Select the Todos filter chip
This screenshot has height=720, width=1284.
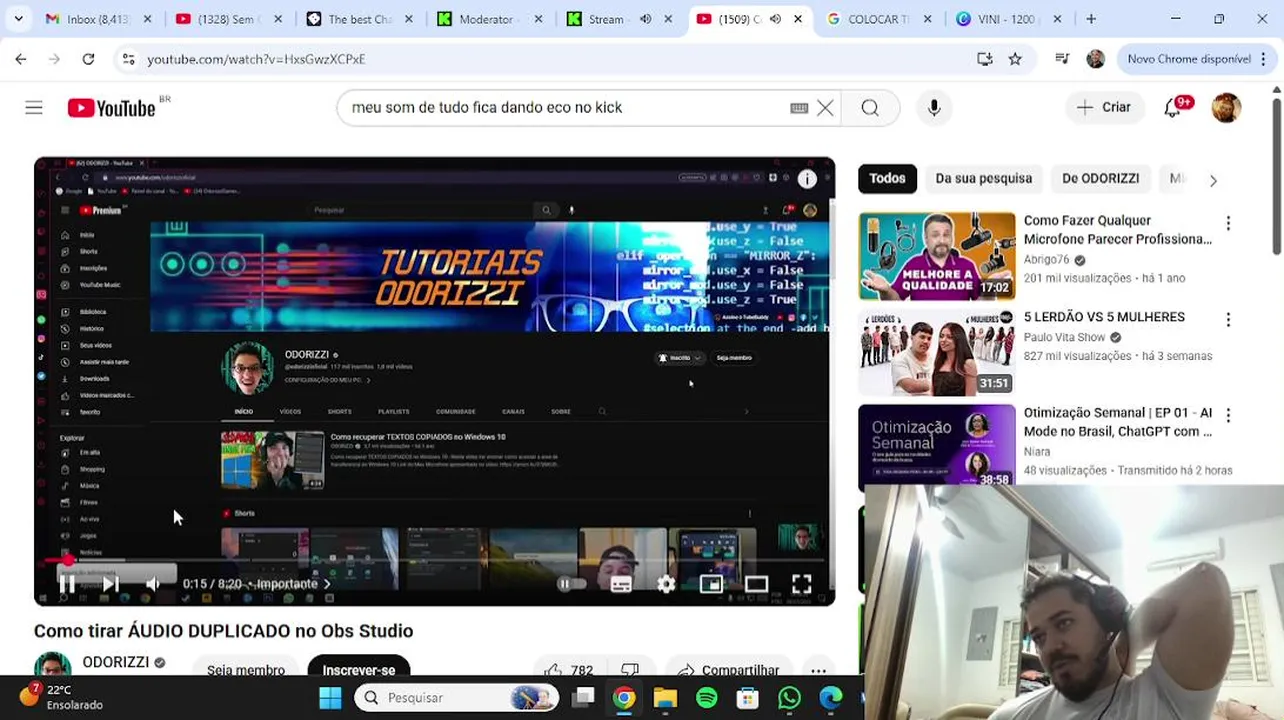point(887,178)
